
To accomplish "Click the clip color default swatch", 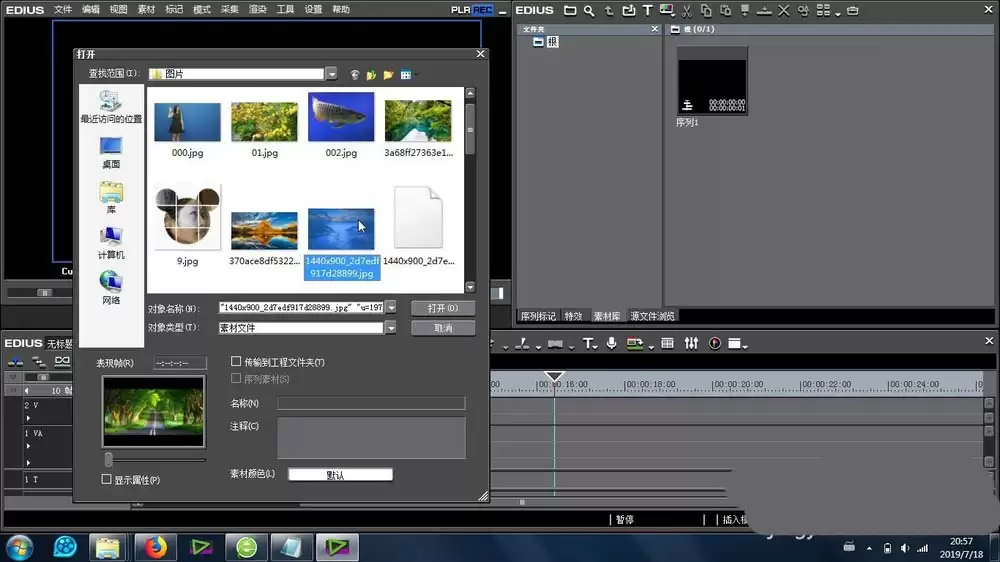I will pyautogui.click(x=340, y=475).
